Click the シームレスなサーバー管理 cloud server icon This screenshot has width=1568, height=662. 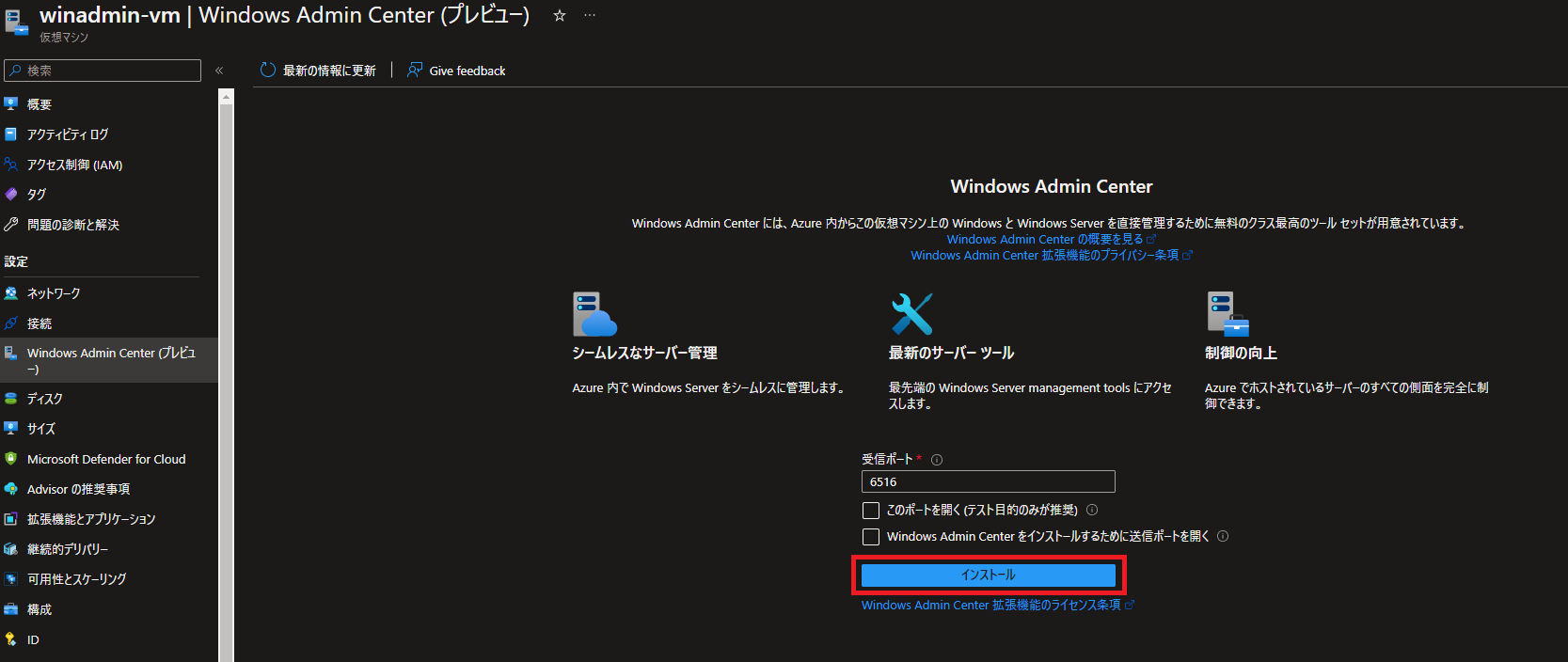click(x=594, y=314)
